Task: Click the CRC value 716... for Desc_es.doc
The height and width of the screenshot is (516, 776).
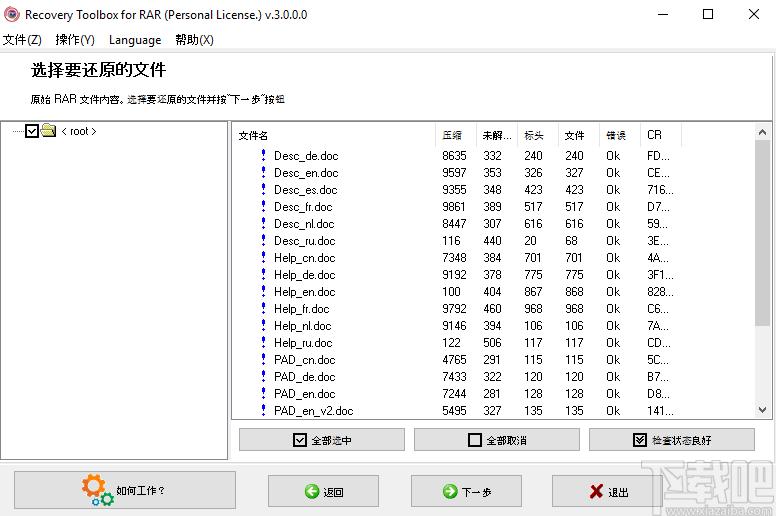Action: click(660, 190)
